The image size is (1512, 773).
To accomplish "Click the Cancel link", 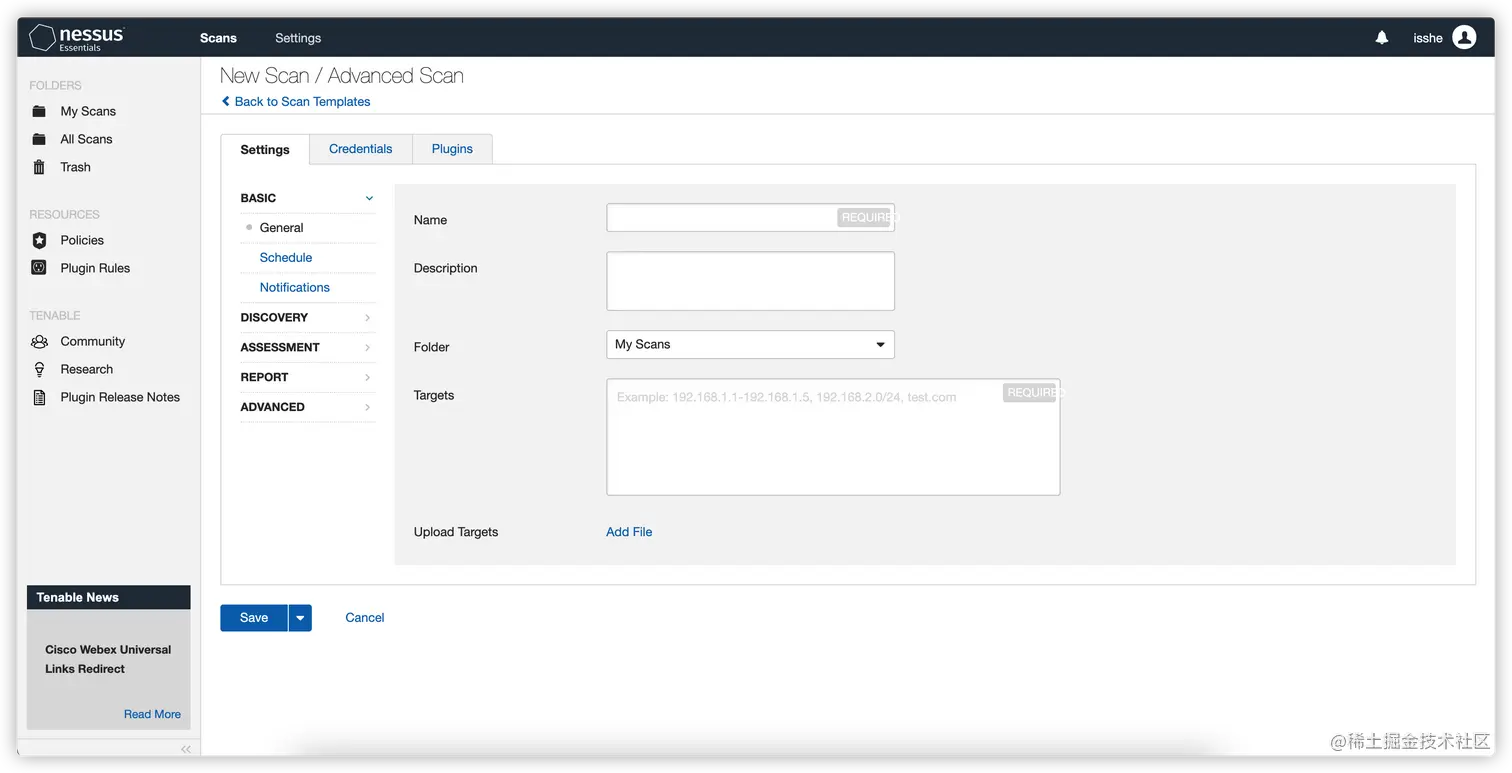I will click(x=365, y=618).
